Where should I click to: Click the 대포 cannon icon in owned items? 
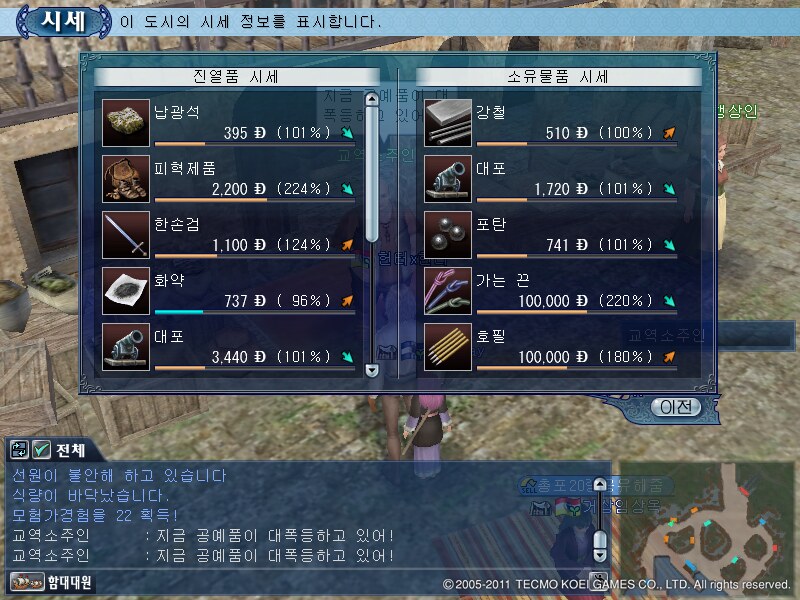point(447,179)
